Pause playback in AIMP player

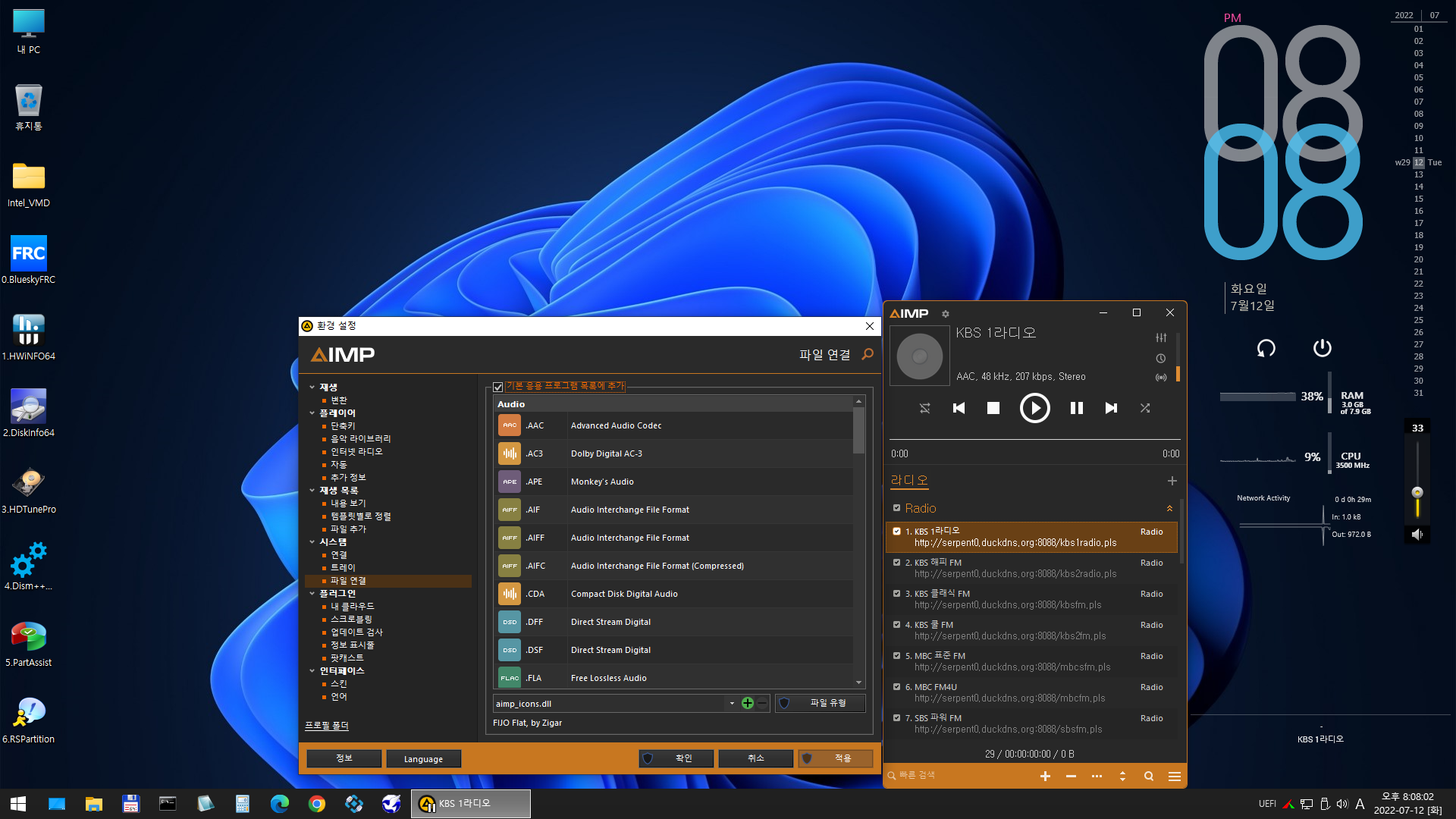[x=1076, y=408]
